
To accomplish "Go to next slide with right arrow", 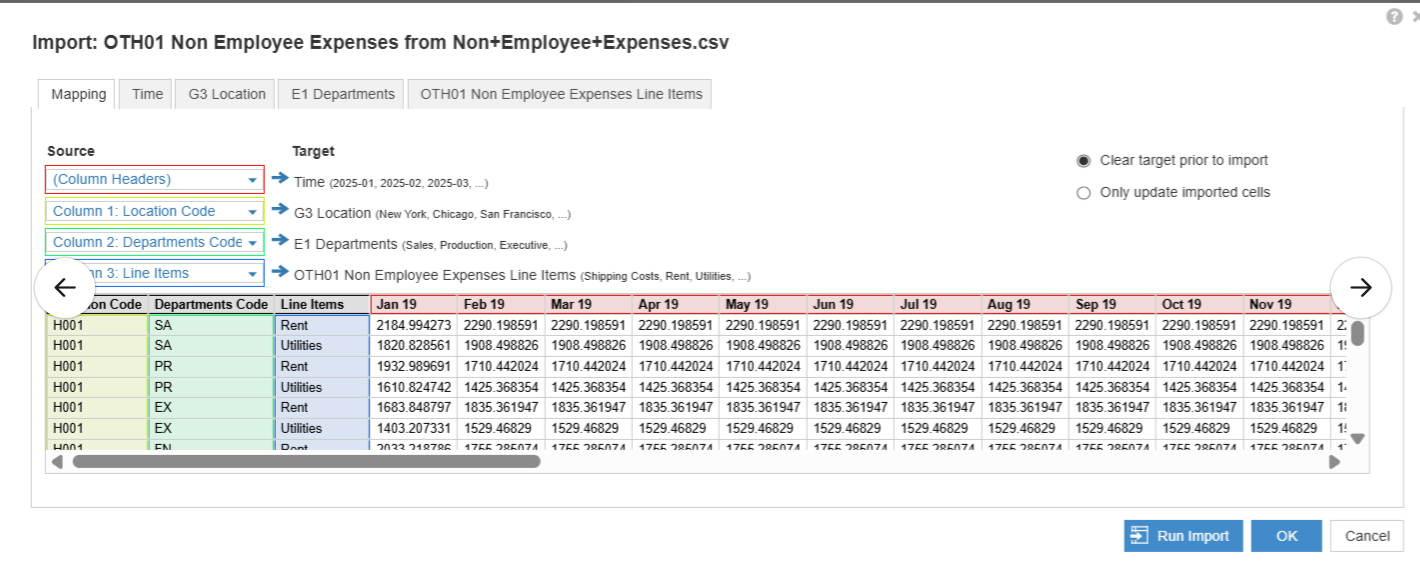I will coord(1361,288).
